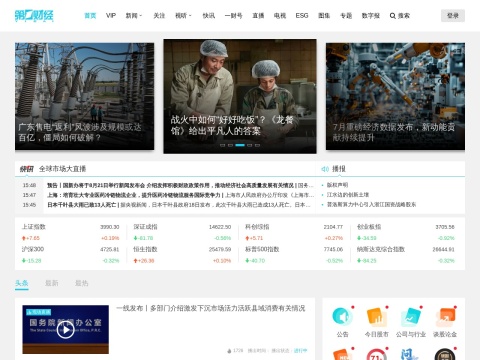Screen dimensions: 480x360
Task: Open the 江水边的创新土壤 bulletin link
Action: coord(348,195)
